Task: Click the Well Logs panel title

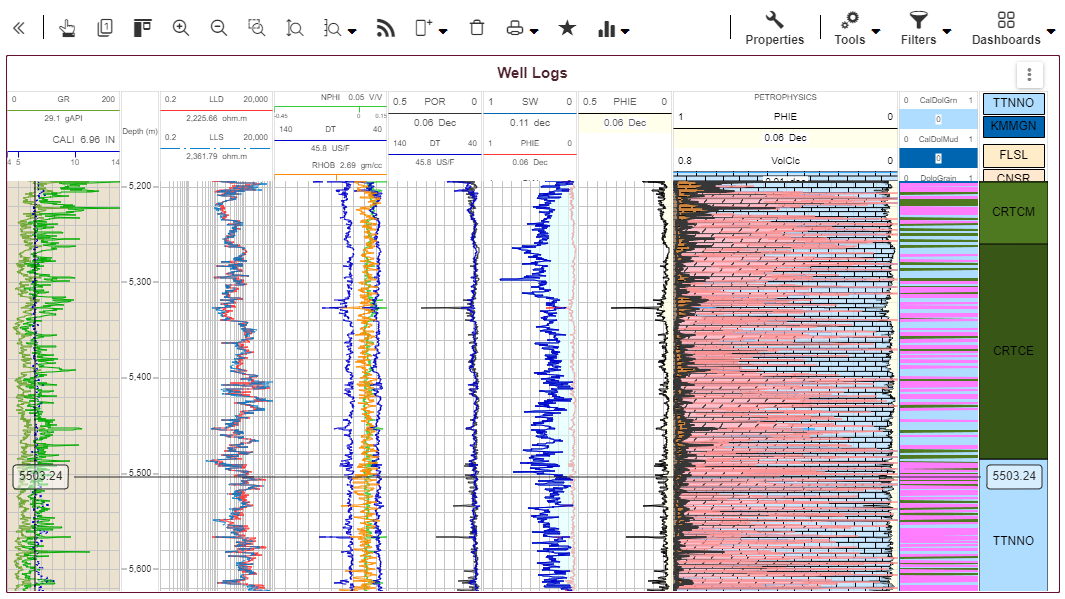Action: (x=532, y=73)
